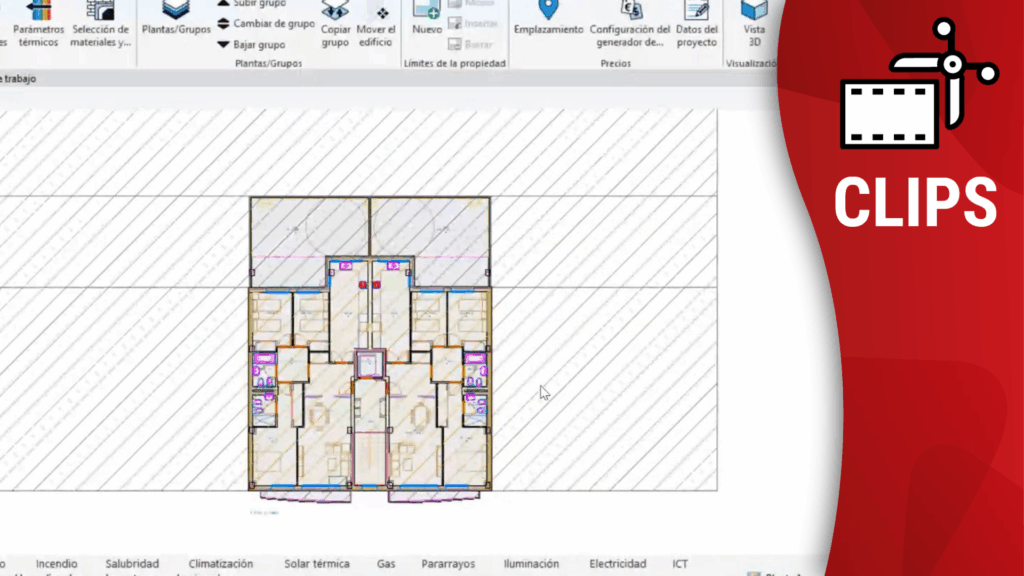The width and height of the screenshot is (1024, 576).
Task: Open the Salubridad tab
Action: (x=132, y=564)
